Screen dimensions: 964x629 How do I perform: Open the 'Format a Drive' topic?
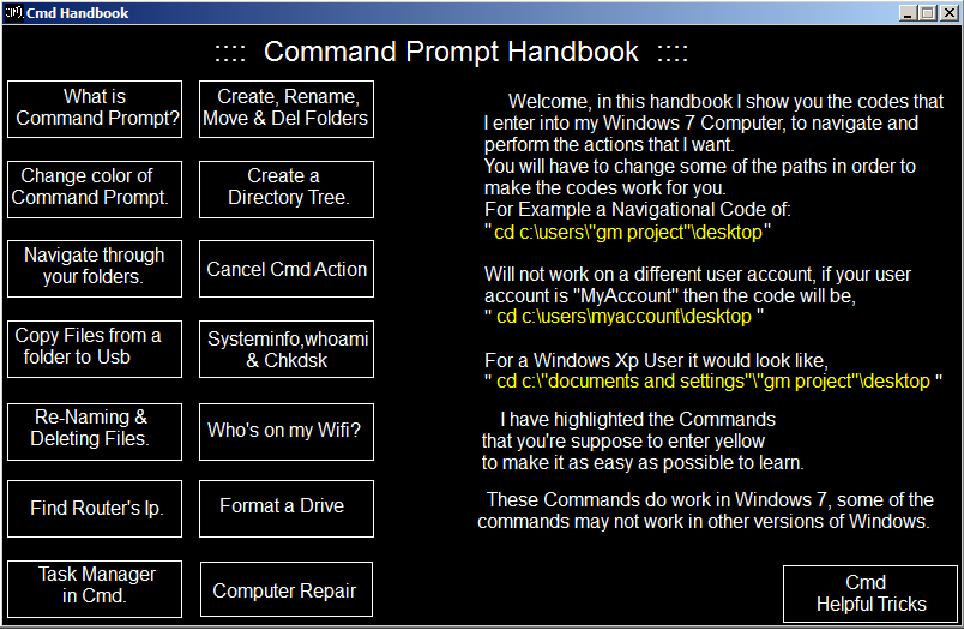tap(286, 508)
